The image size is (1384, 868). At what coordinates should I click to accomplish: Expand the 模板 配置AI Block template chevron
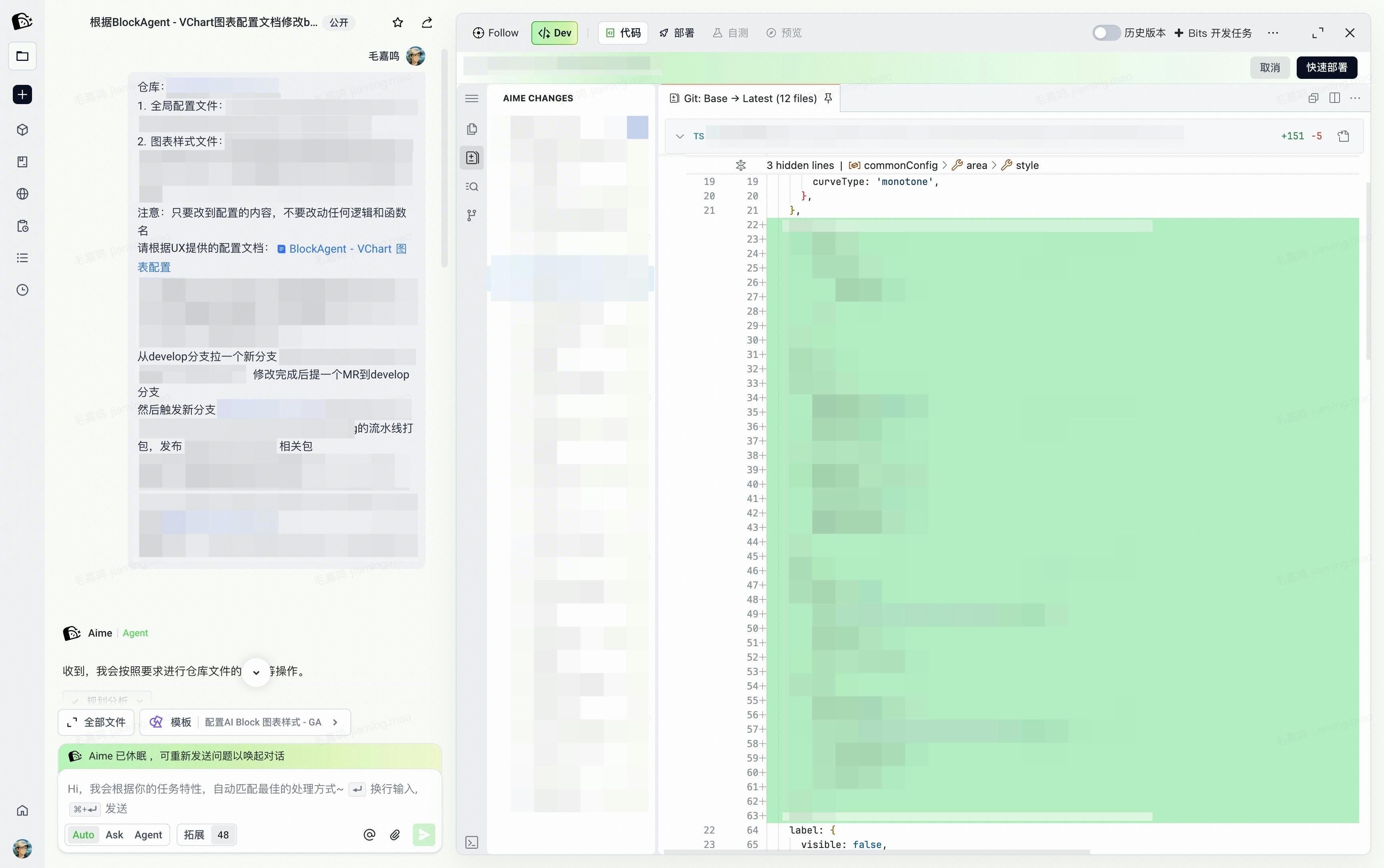tap(335, 722)
